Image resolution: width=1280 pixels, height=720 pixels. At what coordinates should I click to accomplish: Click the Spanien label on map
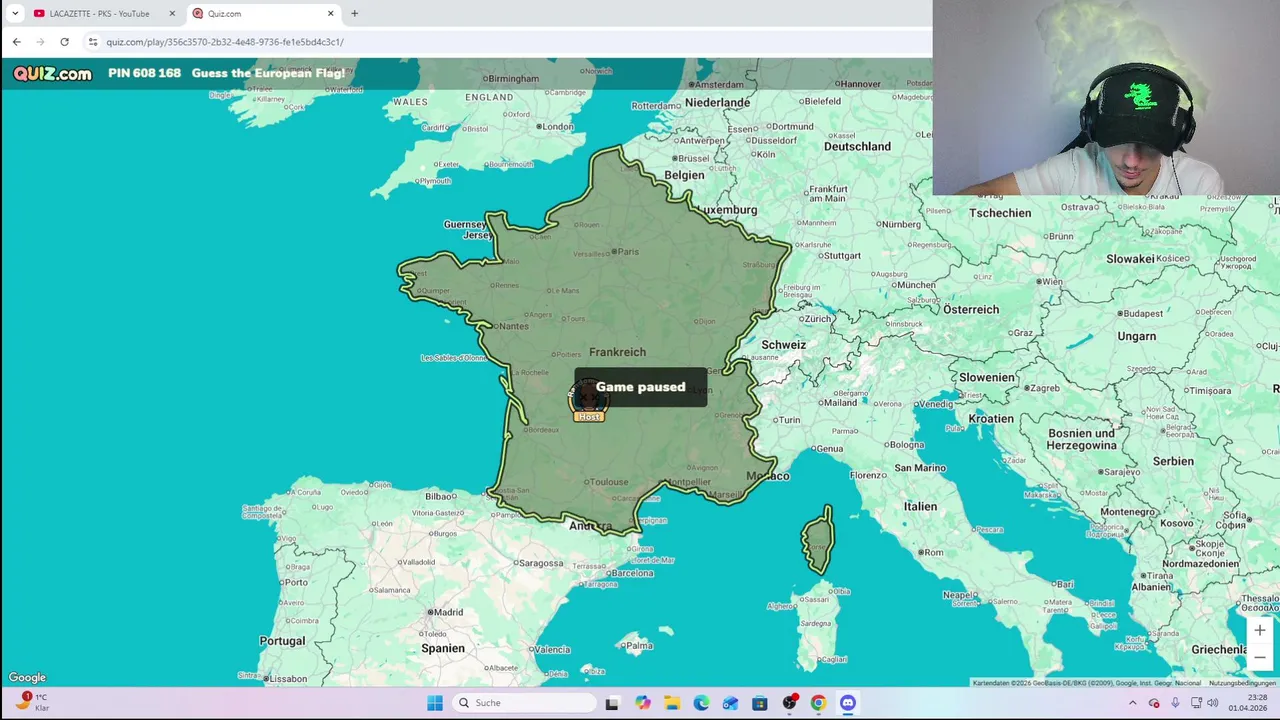[443, 648]
